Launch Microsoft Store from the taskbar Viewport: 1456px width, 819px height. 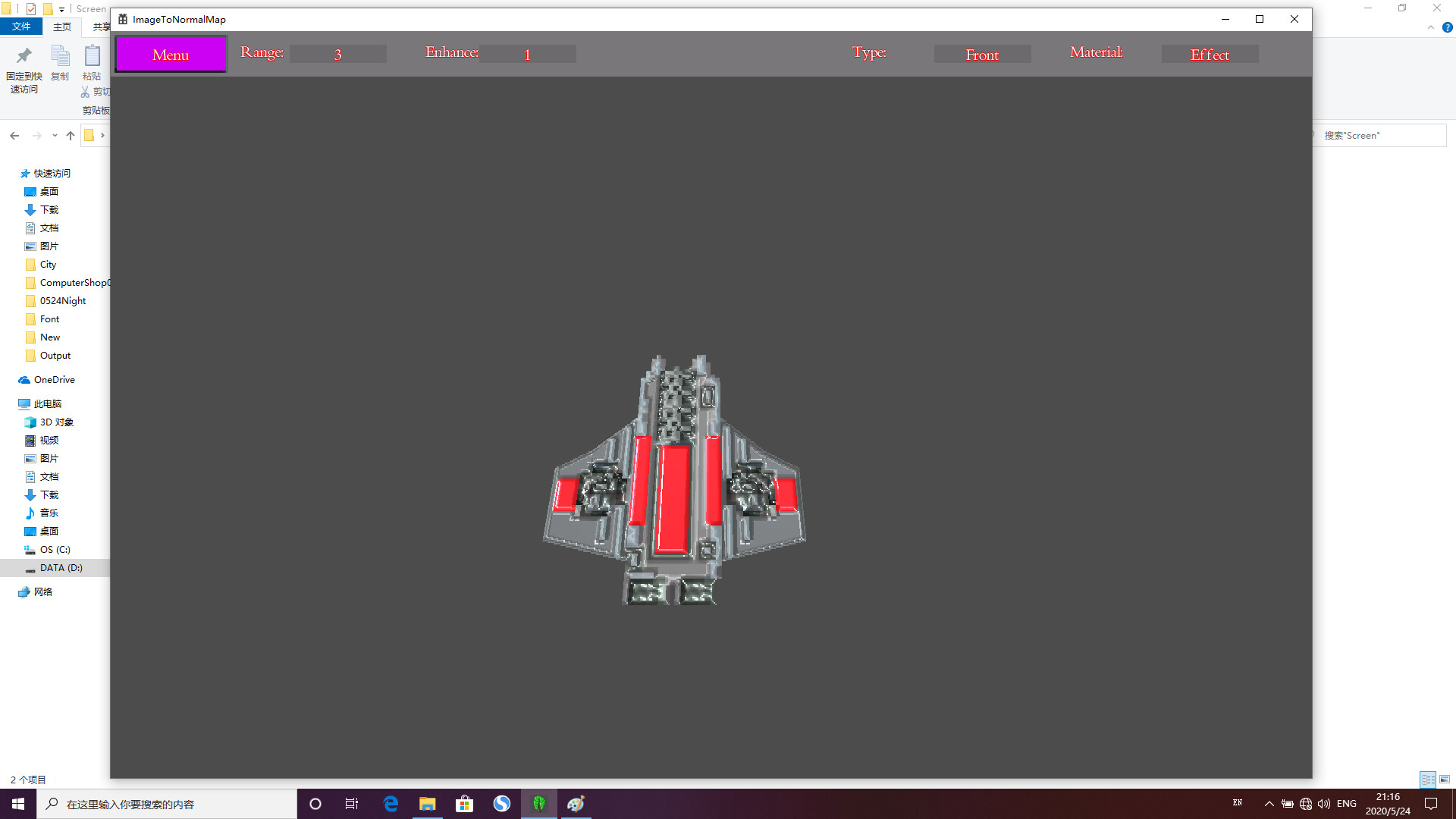pyautogui.click(x=464, y=803)
